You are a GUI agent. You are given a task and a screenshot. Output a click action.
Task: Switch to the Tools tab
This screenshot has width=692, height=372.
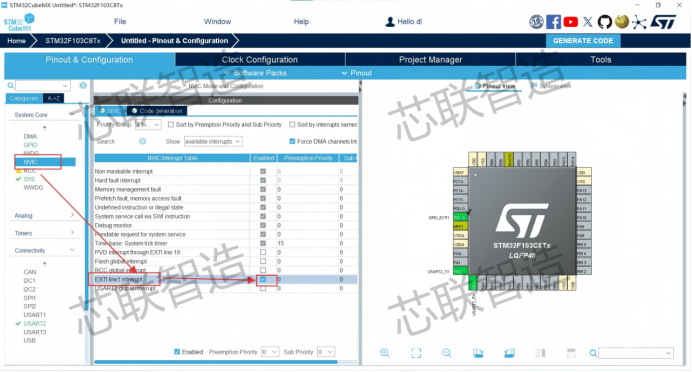[601, 60]
